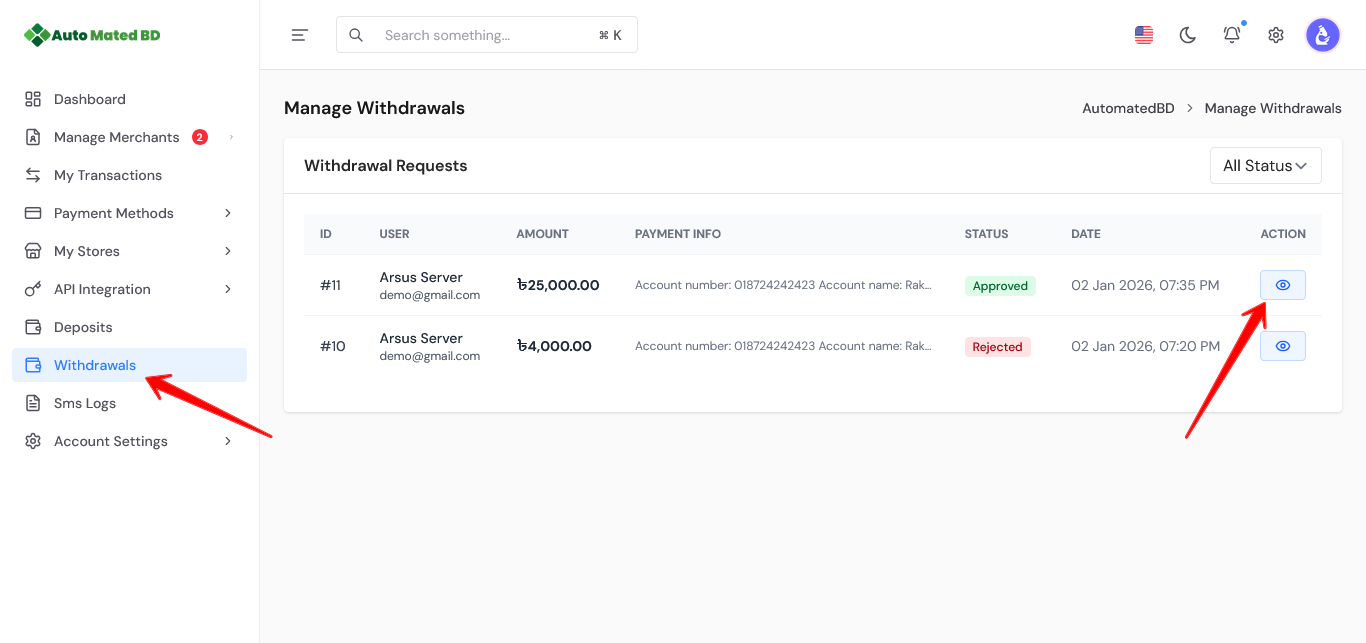
Task: Open the All Status filter dropdown
Action: coord(1265,166)
